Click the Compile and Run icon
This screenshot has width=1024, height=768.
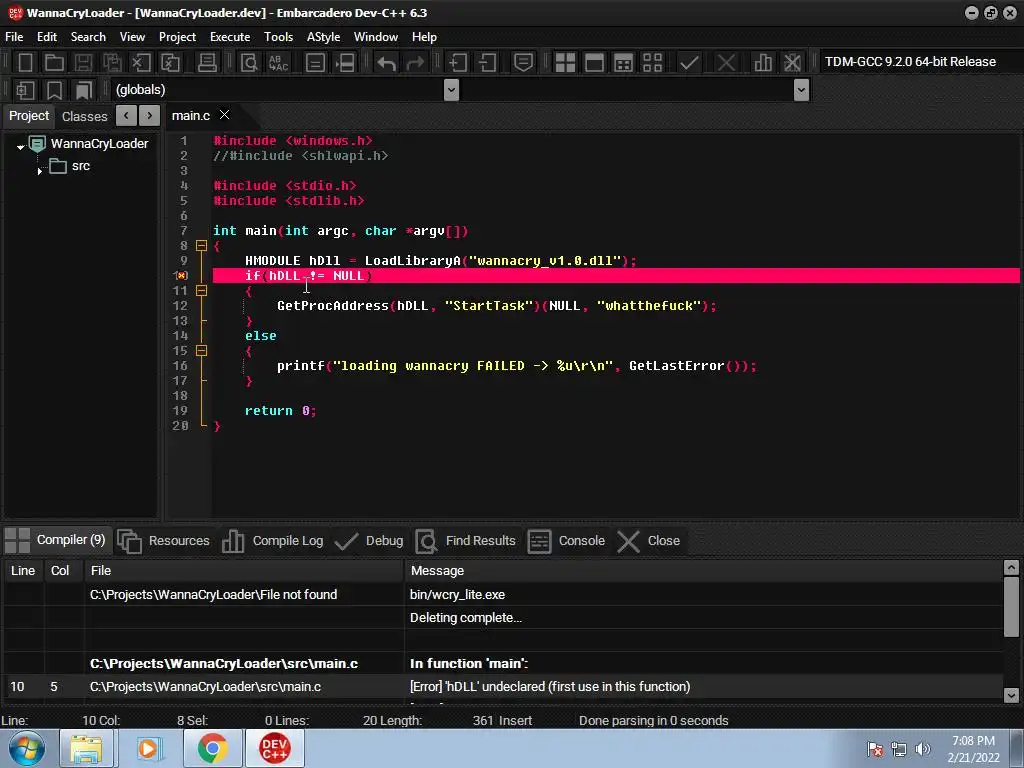pyautogui.click(x=624, y=63)
